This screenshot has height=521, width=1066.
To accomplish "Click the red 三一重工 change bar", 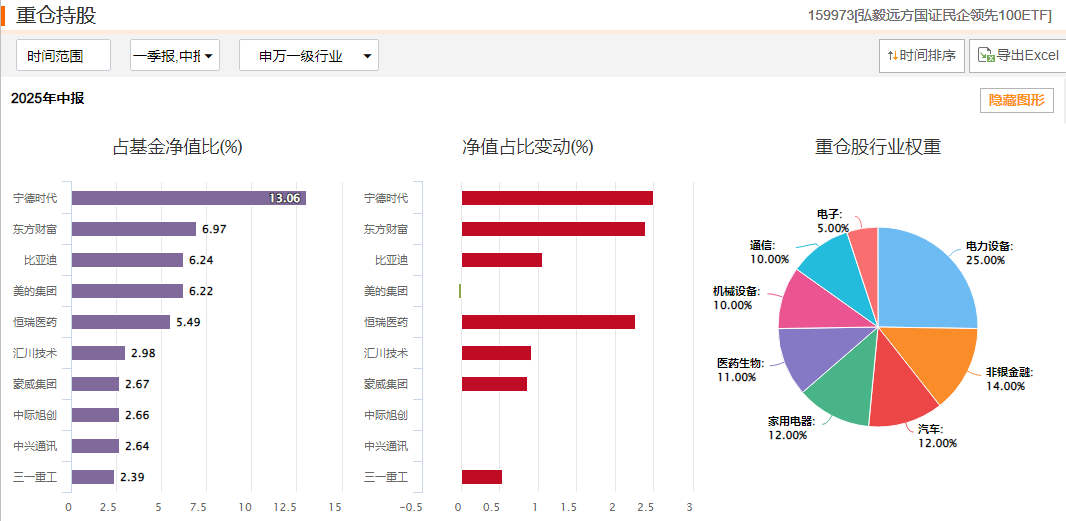I will (482, 477).
